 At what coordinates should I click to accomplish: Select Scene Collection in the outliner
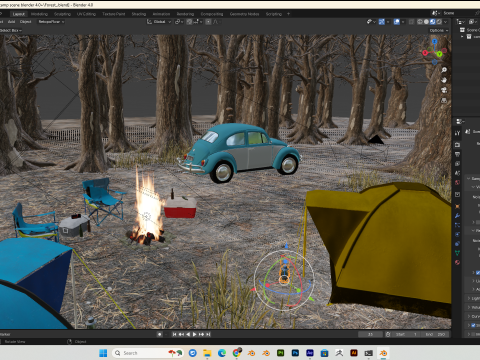[470, 30]
